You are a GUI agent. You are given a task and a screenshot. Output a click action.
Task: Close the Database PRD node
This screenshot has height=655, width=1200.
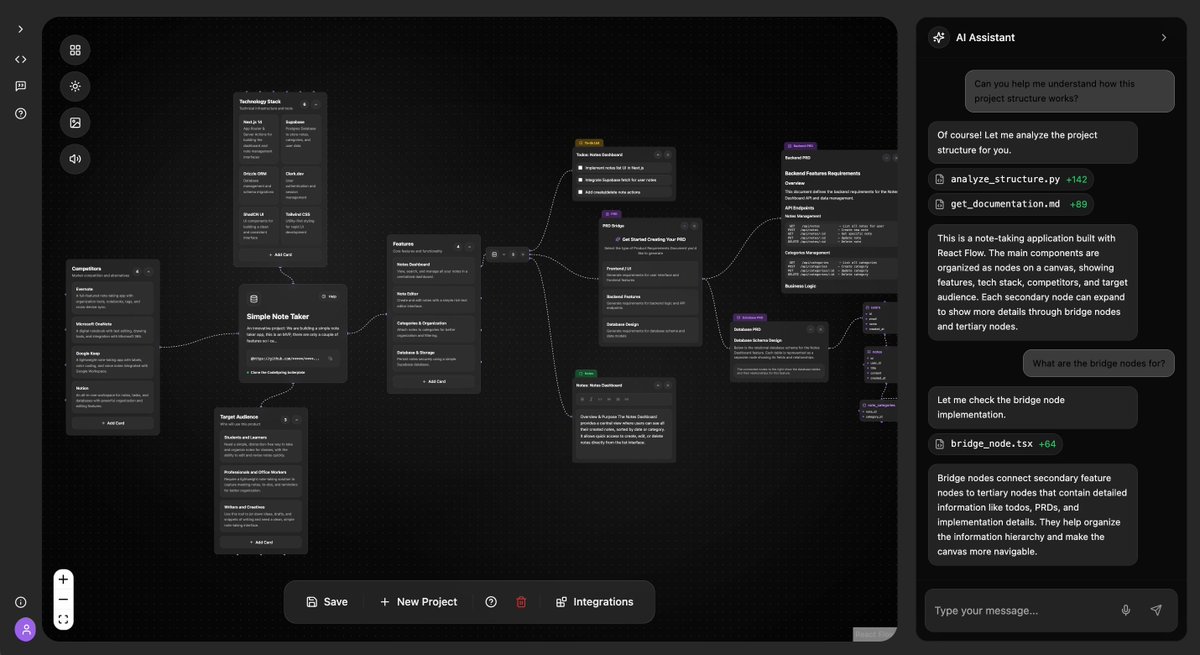(820, 329)
